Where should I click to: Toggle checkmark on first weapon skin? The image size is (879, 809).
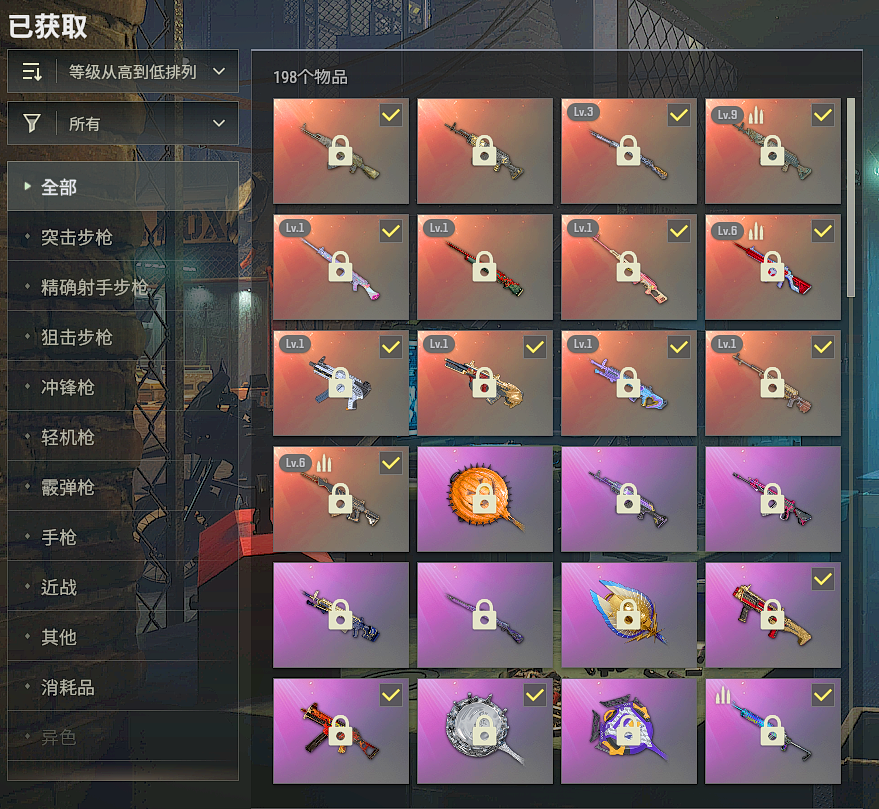(391, 115)
